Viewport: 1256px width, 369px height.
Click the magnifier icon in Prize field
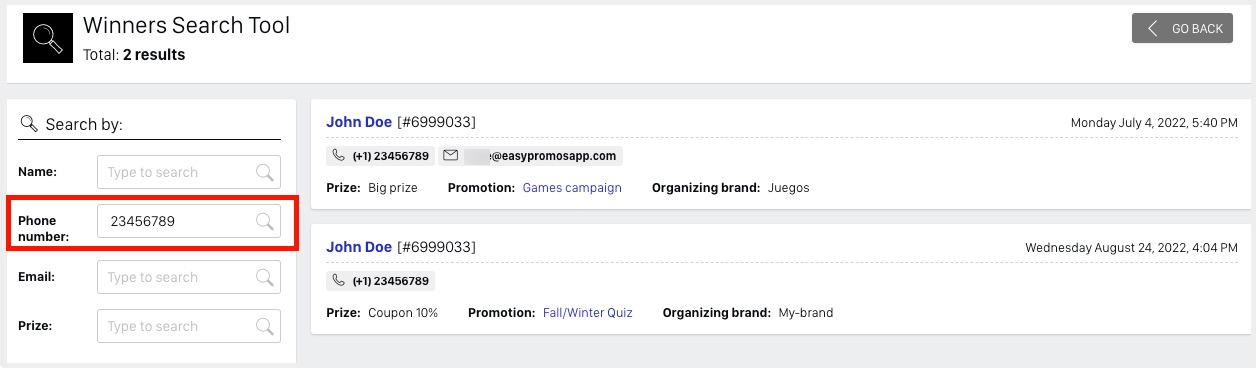click(264, 326)
